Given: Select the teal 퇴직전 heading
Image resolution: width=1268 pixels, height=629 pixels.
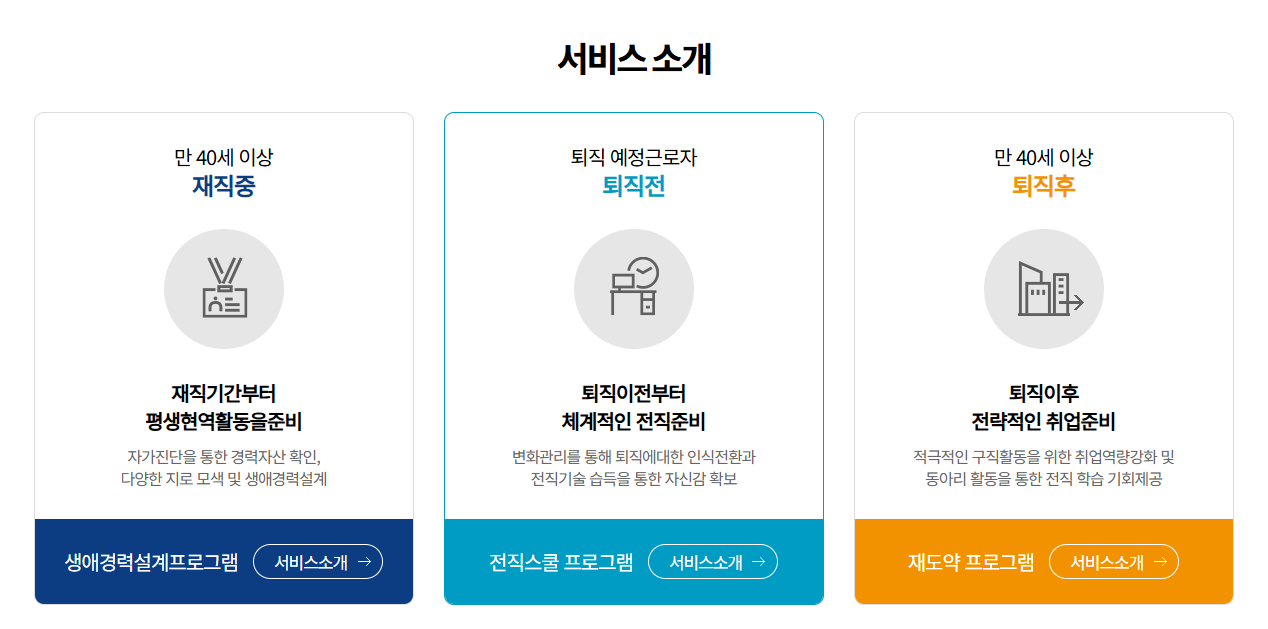Looking at the screenshot, I should coord(634,186).
